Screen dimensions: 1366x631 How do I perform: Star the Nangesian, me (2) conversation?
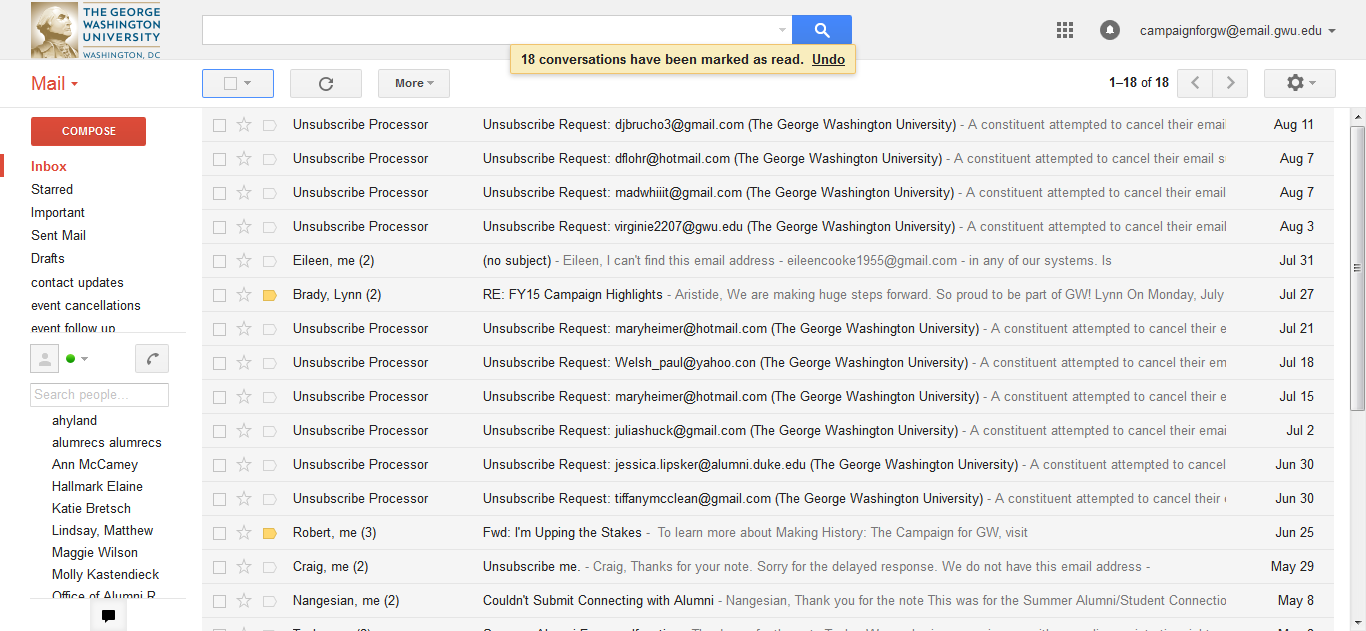(244, 601)
